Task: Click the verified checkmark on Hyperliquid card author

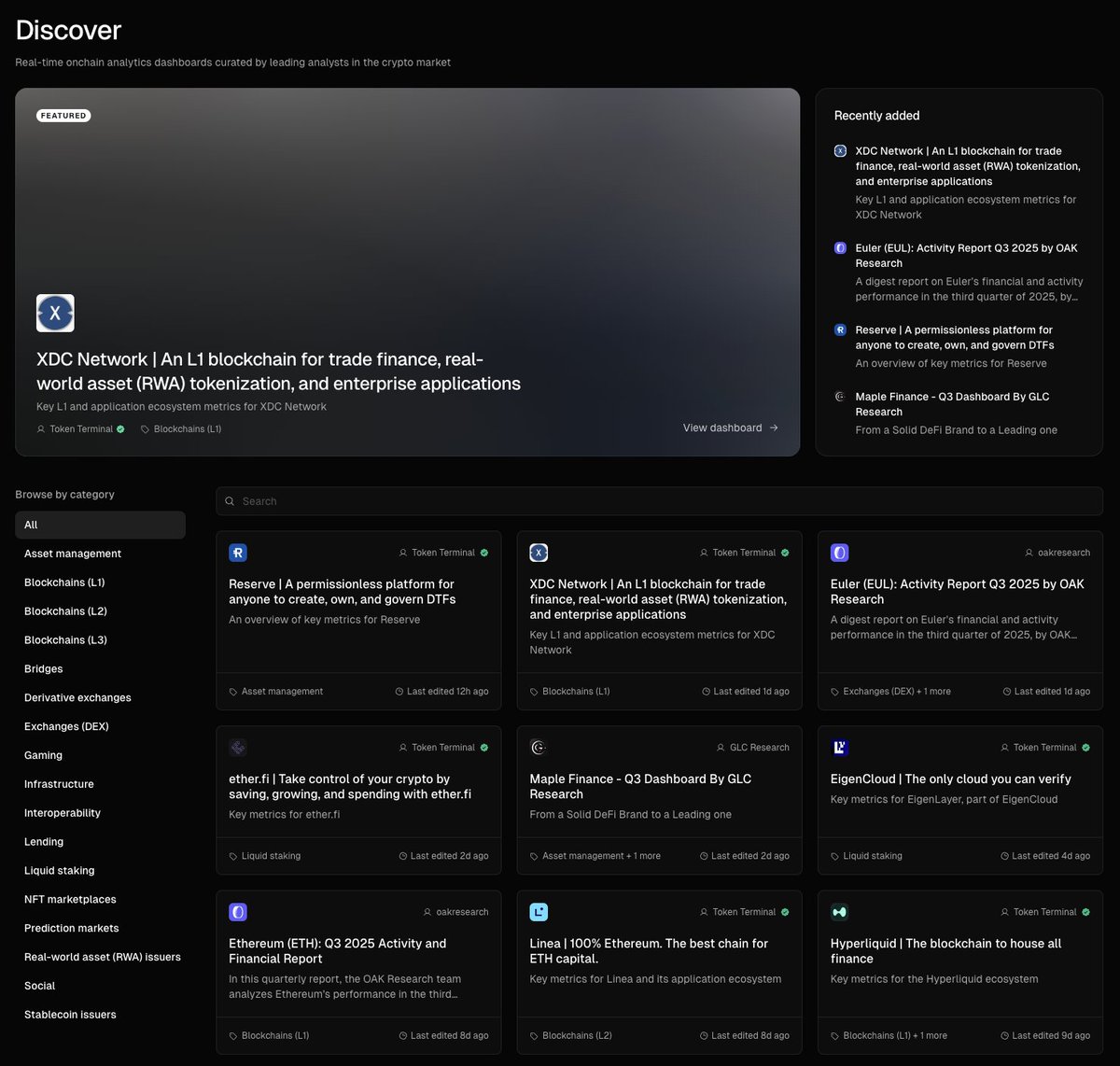Action: coord(1085,912)
